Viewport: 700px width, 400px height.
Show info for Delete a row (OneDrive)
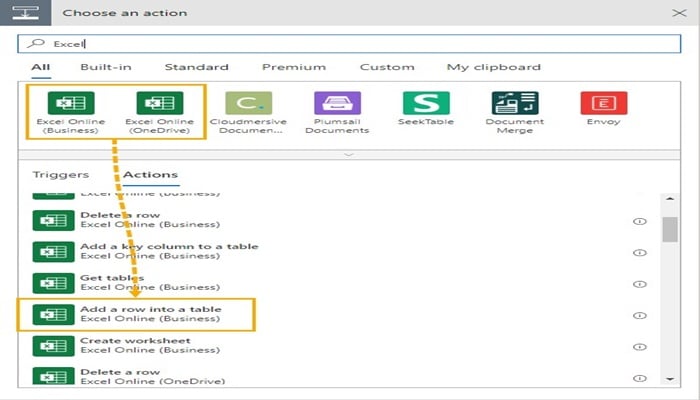pyautogui.click(x=639, y=378)
